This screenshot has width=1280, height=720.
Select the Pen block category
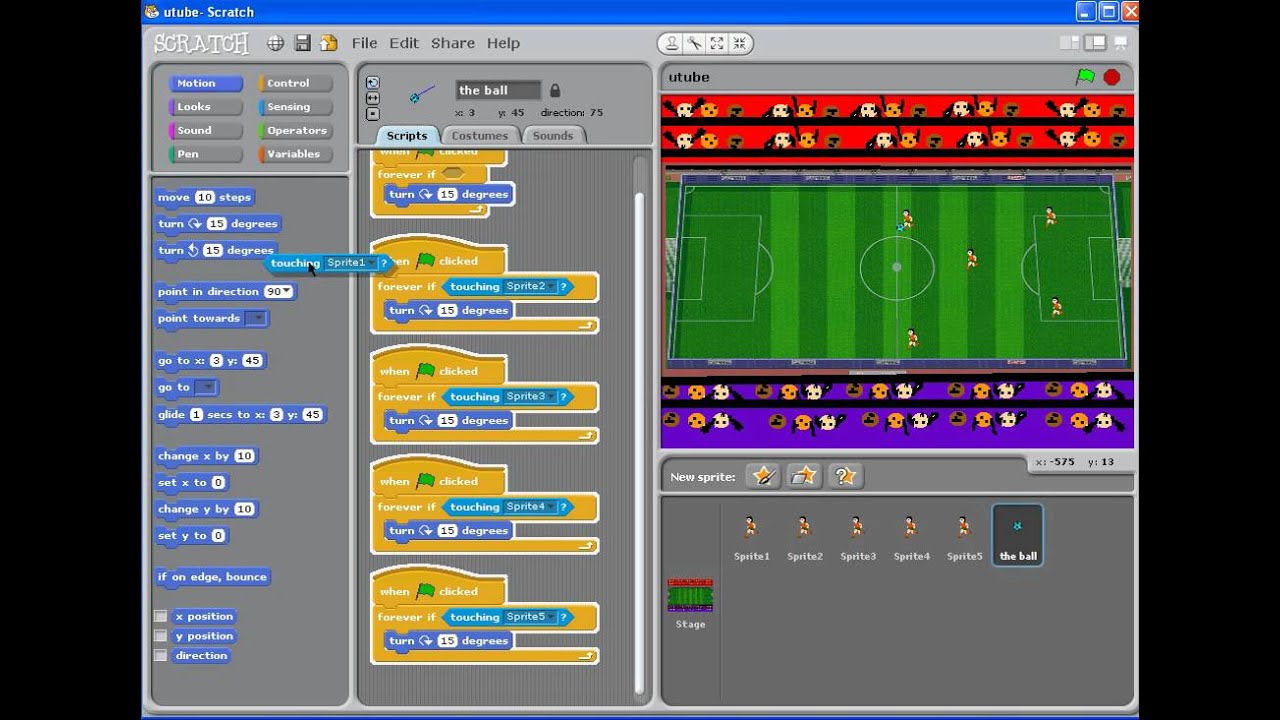[x=206, y=155]
